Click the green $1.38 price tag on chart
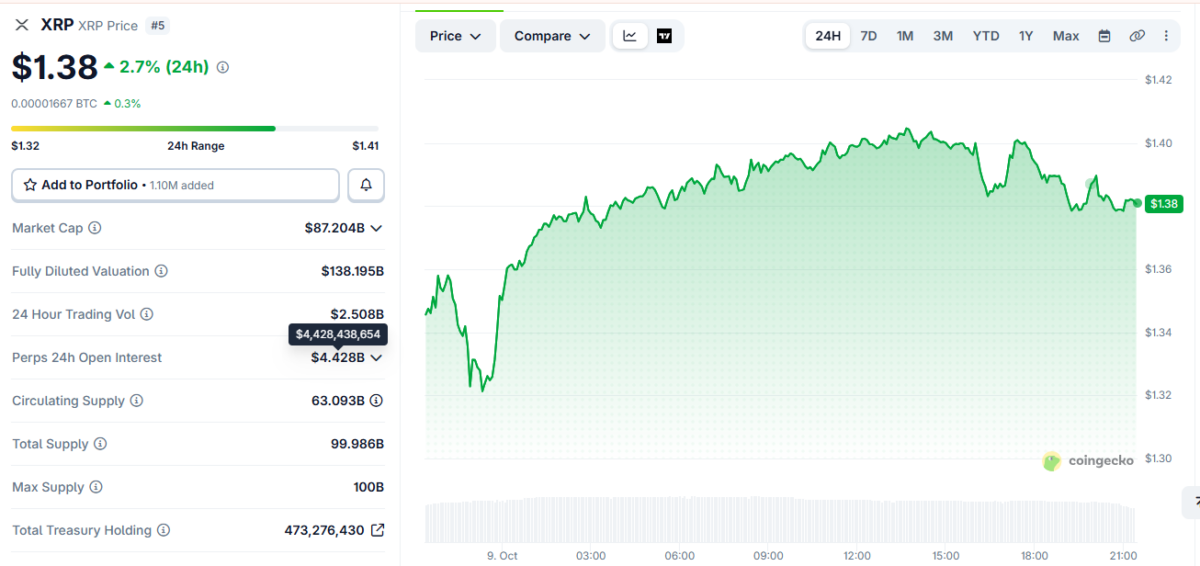 tap(1164, 204)
